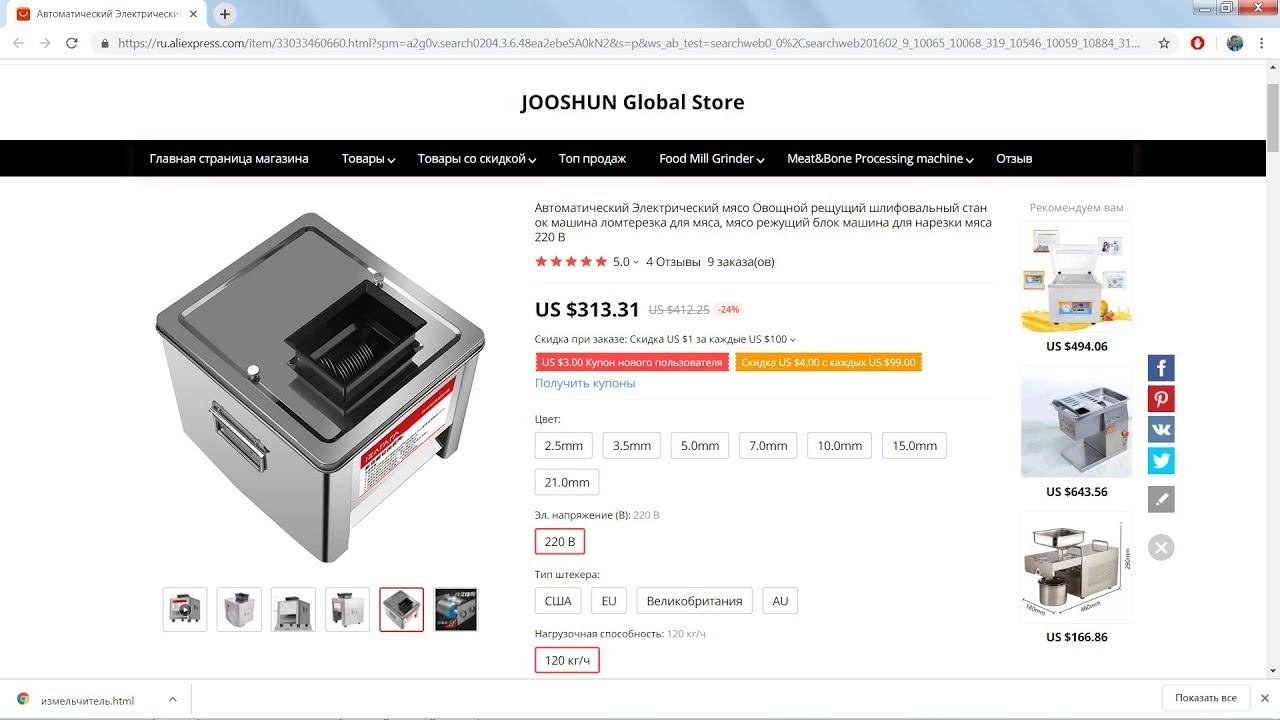This screenshot has height=720, width=1280.
Task: Reload the page in browser
Action: coord(72,43)
